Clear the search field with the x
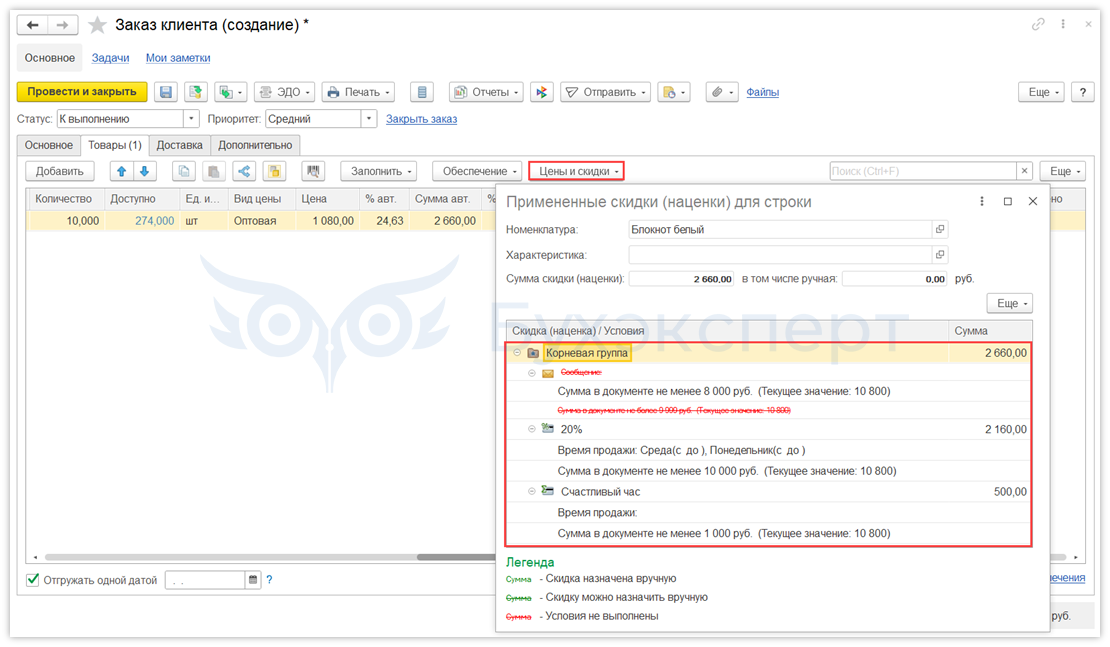The image size is (1110, 647). pyautogui.click(x=1024, y=171)
